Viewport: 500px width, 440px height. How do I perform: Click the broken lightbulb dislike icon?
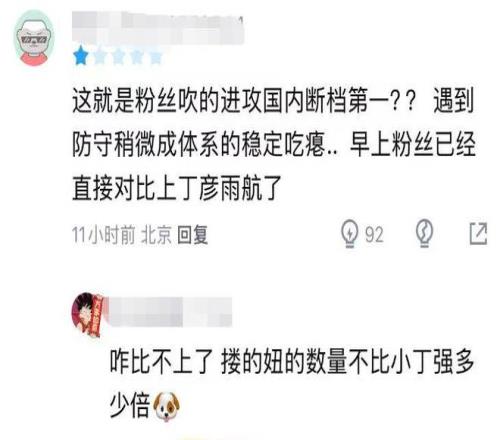[424, 233]
